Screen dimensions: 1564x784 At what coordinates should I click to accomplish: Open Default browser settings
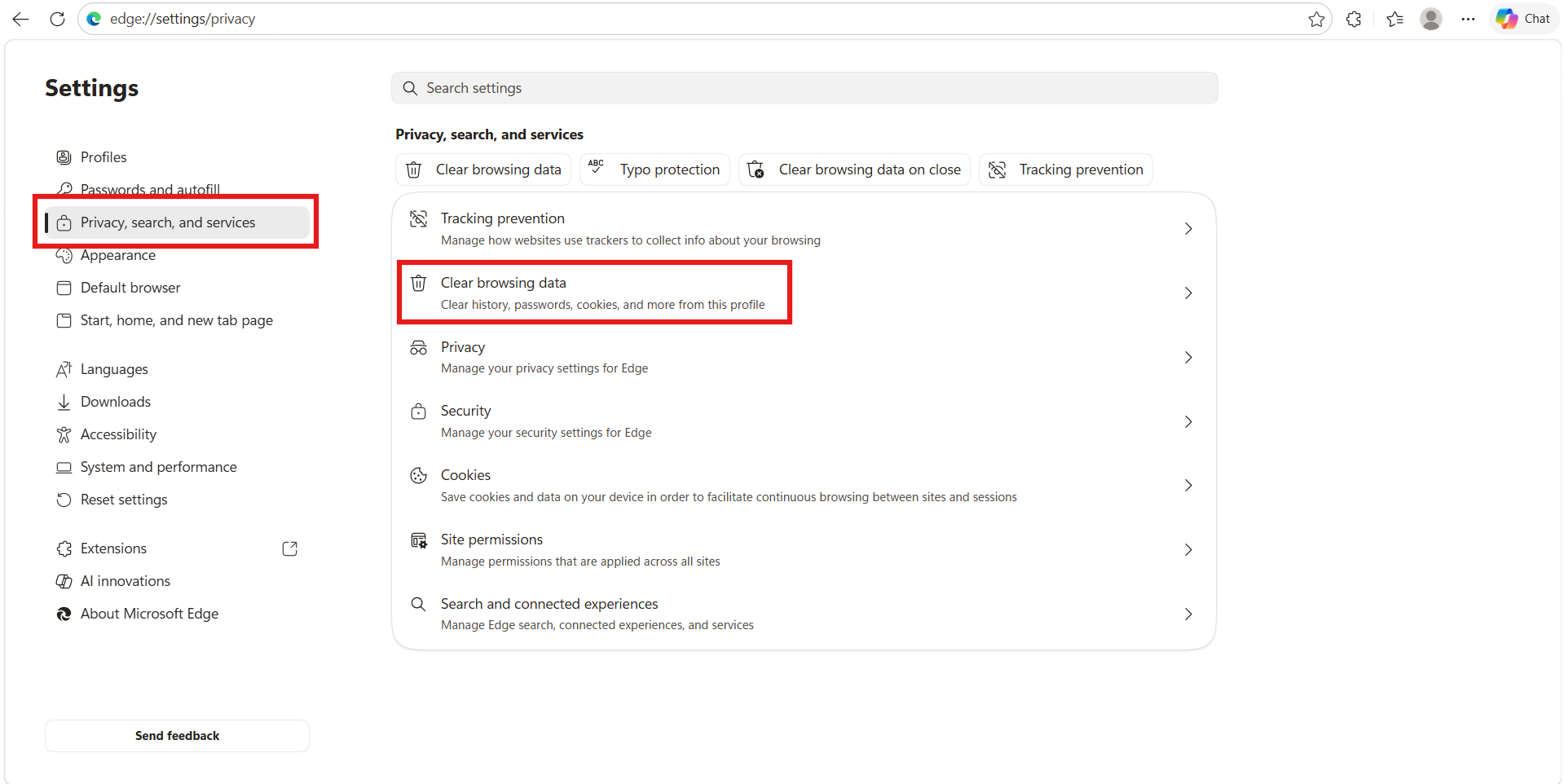pos(177,288)
